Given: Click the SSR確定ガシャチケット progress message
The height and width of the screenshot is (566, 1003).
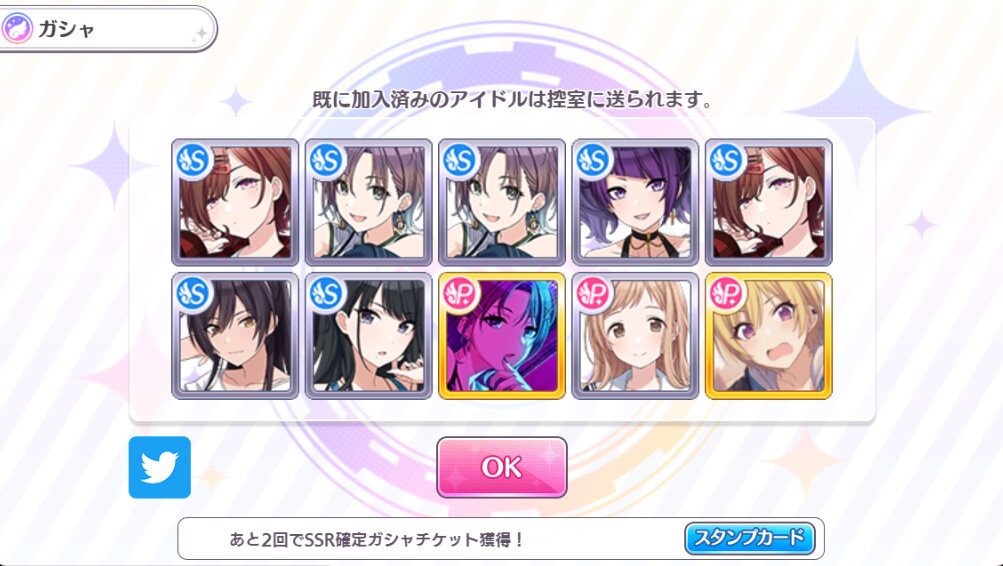Looking at the screenshot, I should (x=376, y=539).
